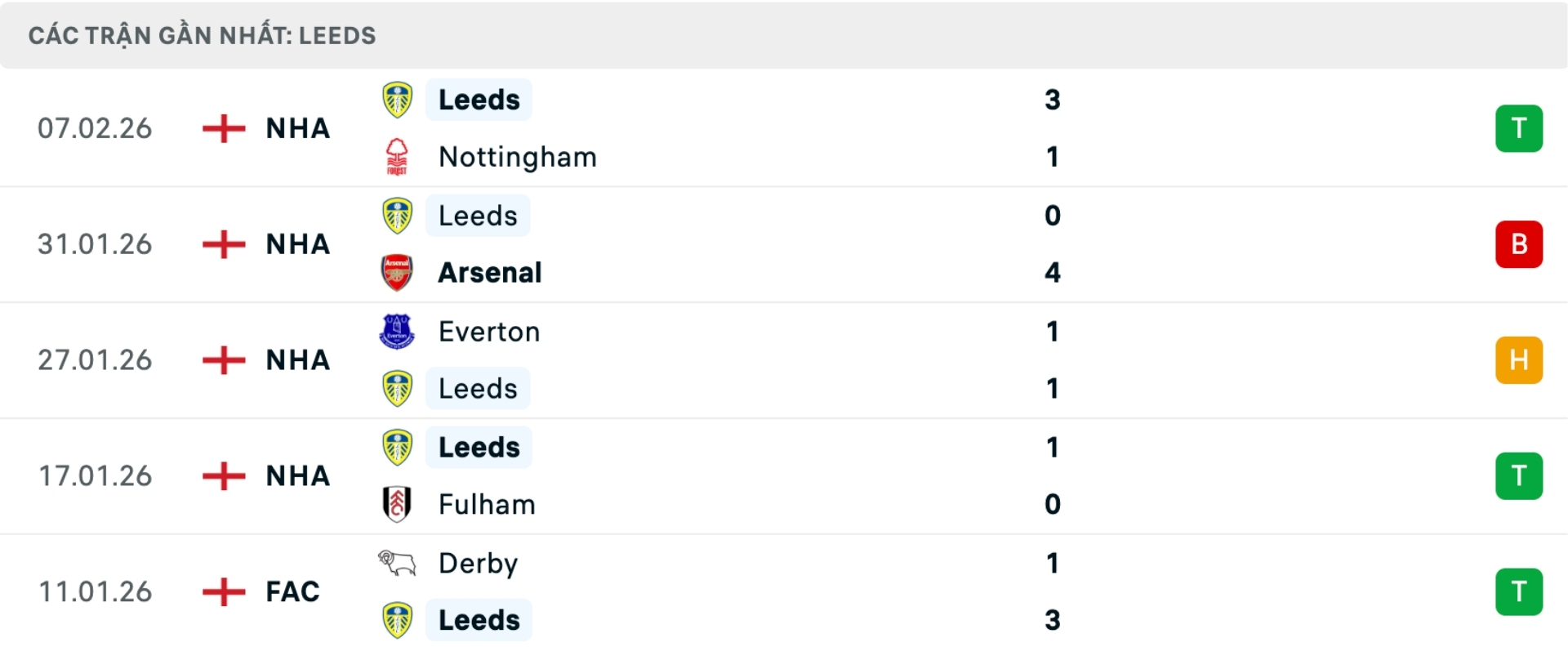Click the England flag beside the FAC match
The width and height of the screenshot is (1568, 647).
coord(222,591)
